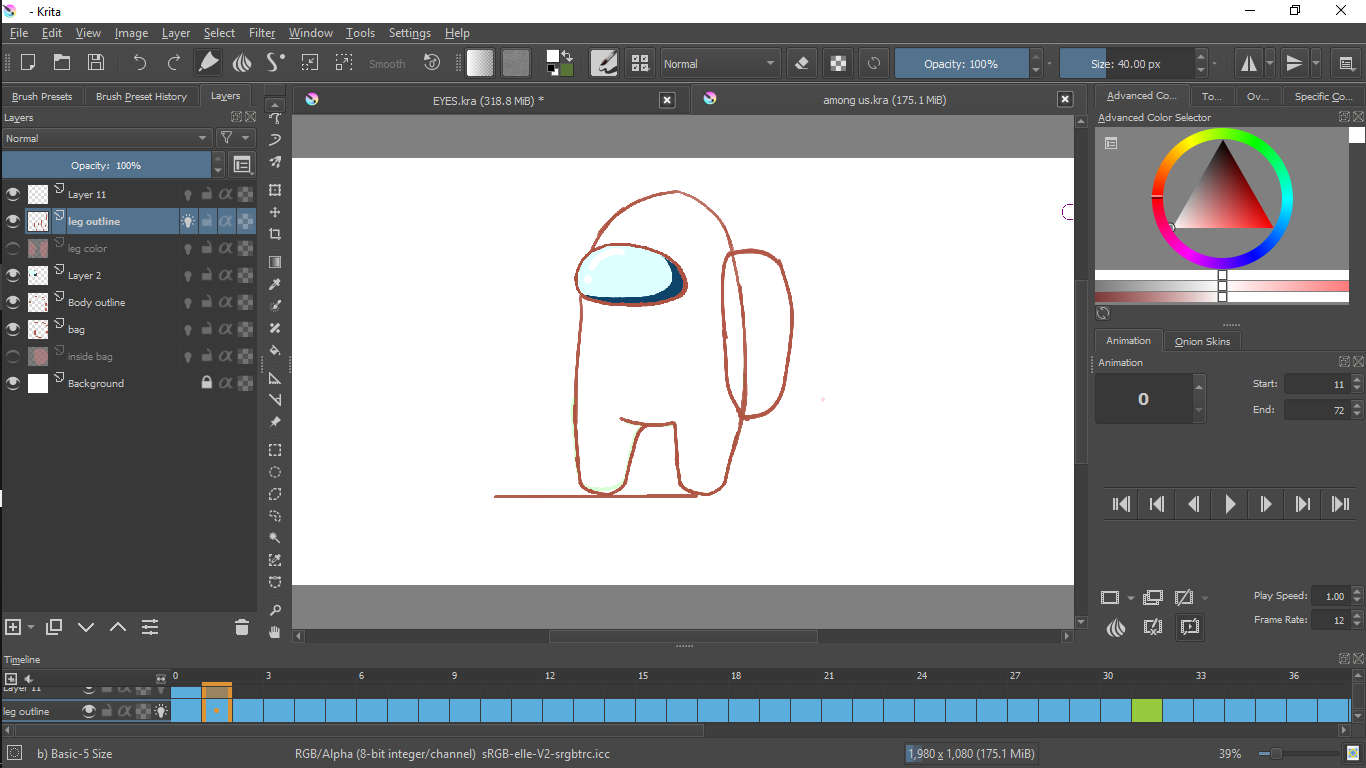Switch to the EYES.kra document tab
Image resolution: width=1366 pixels, height=768 pixels.
488,100
